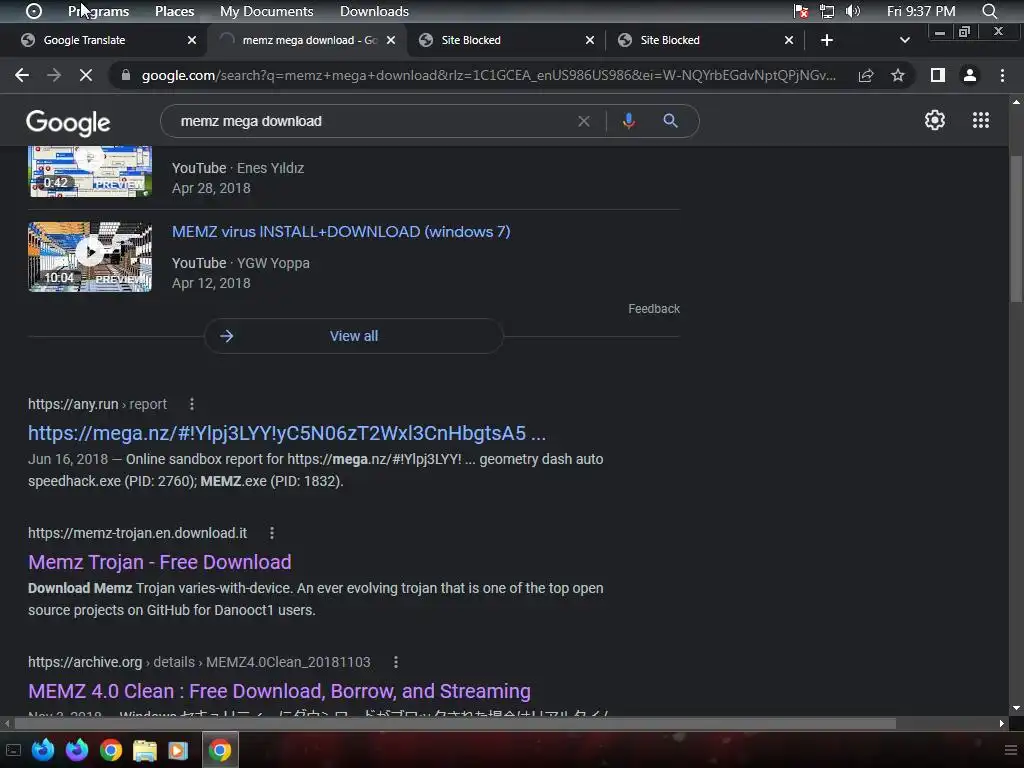Click the magnifier search button in search box
This screenshot has height=768, width=1024.
670,121
